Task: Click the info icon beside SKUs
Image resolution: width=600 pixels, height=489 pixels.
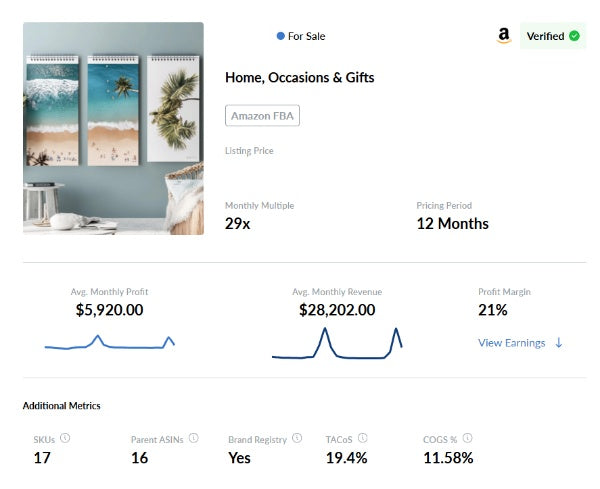Action: point(65,438)
